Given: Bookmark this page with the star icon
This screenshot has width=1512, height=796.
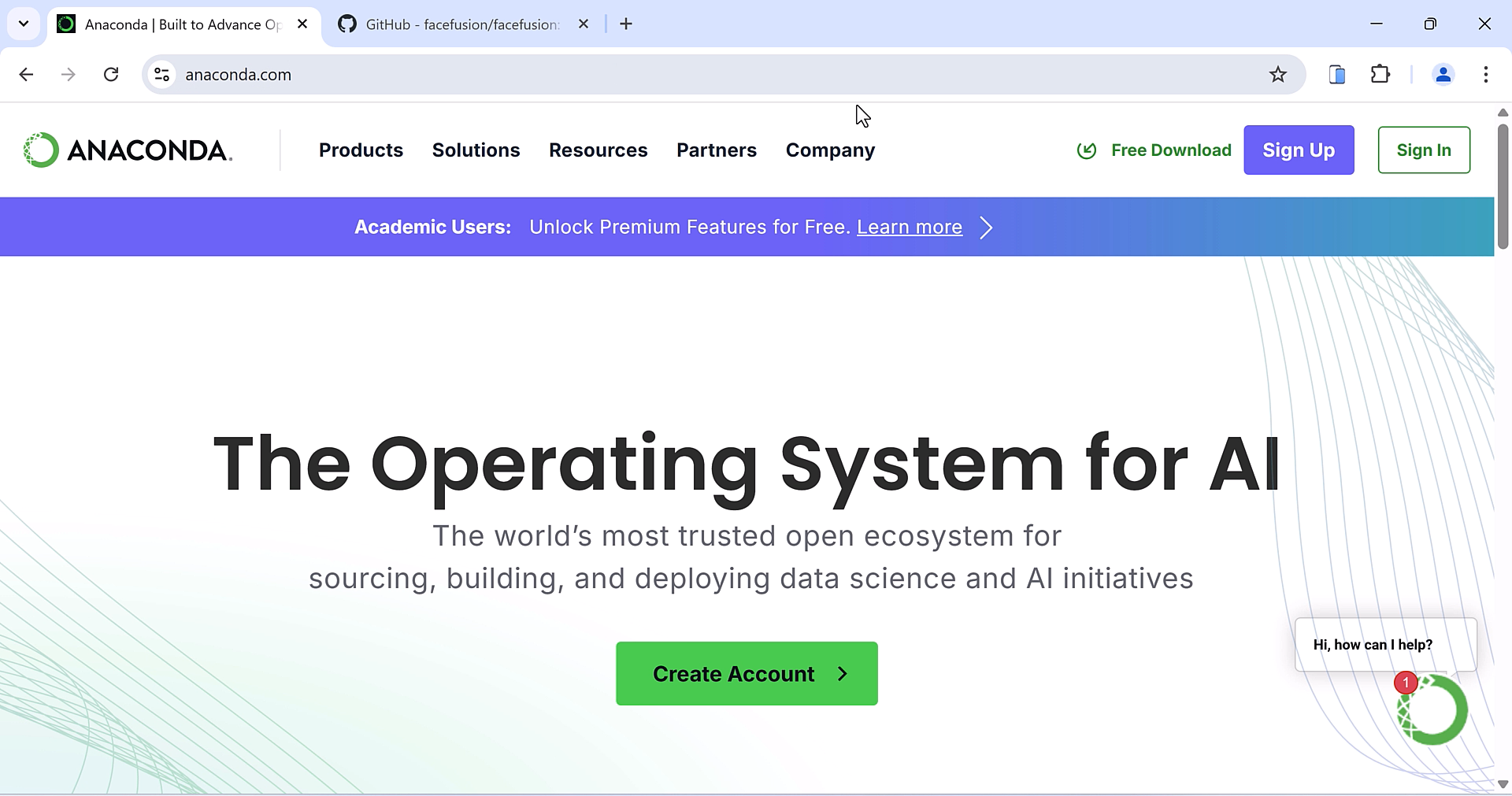Looking at the screenshot, I should tap(1277, 75).
